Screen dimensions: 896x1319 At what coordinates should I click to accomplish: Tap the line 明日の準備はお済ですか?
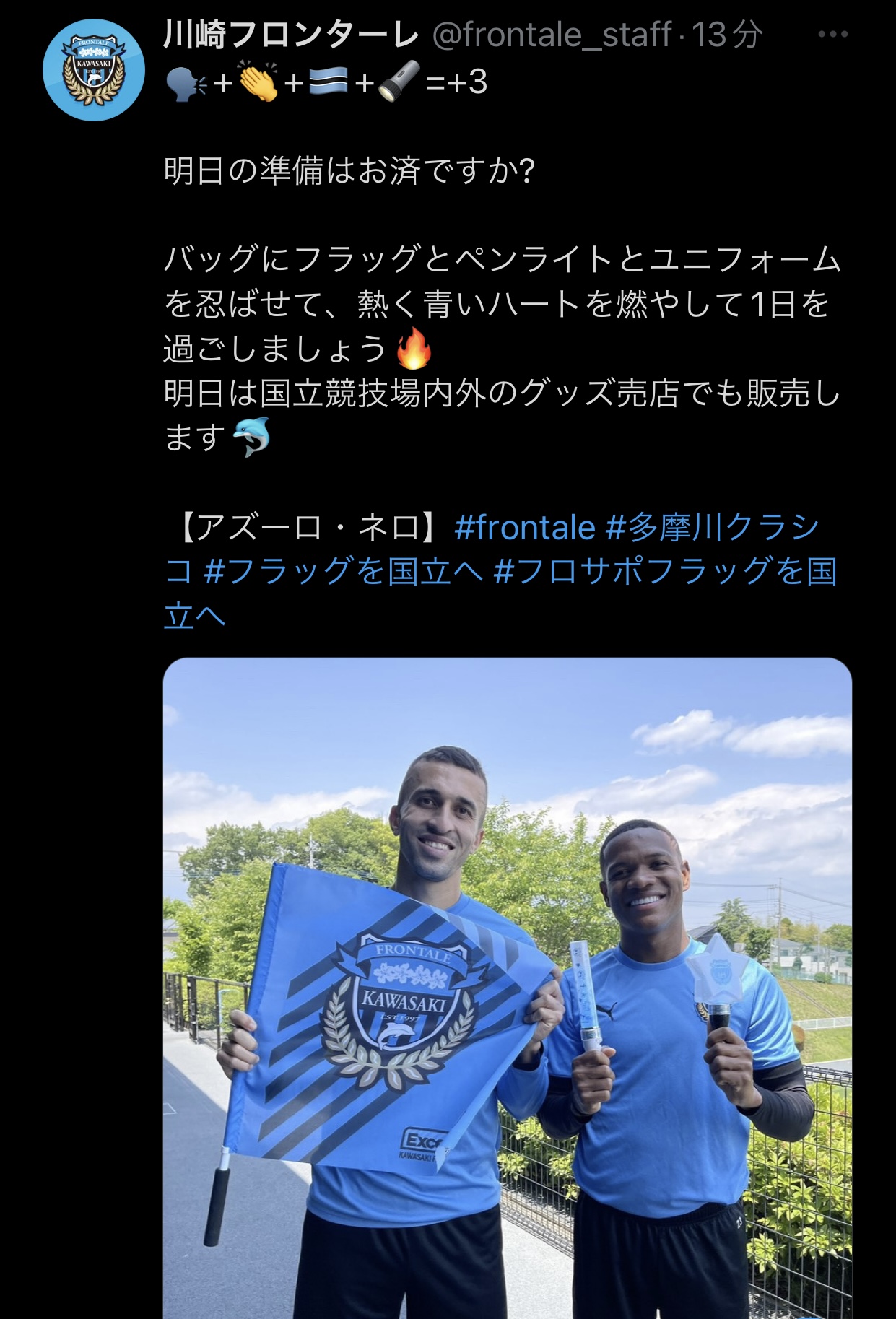click(349, 172)
